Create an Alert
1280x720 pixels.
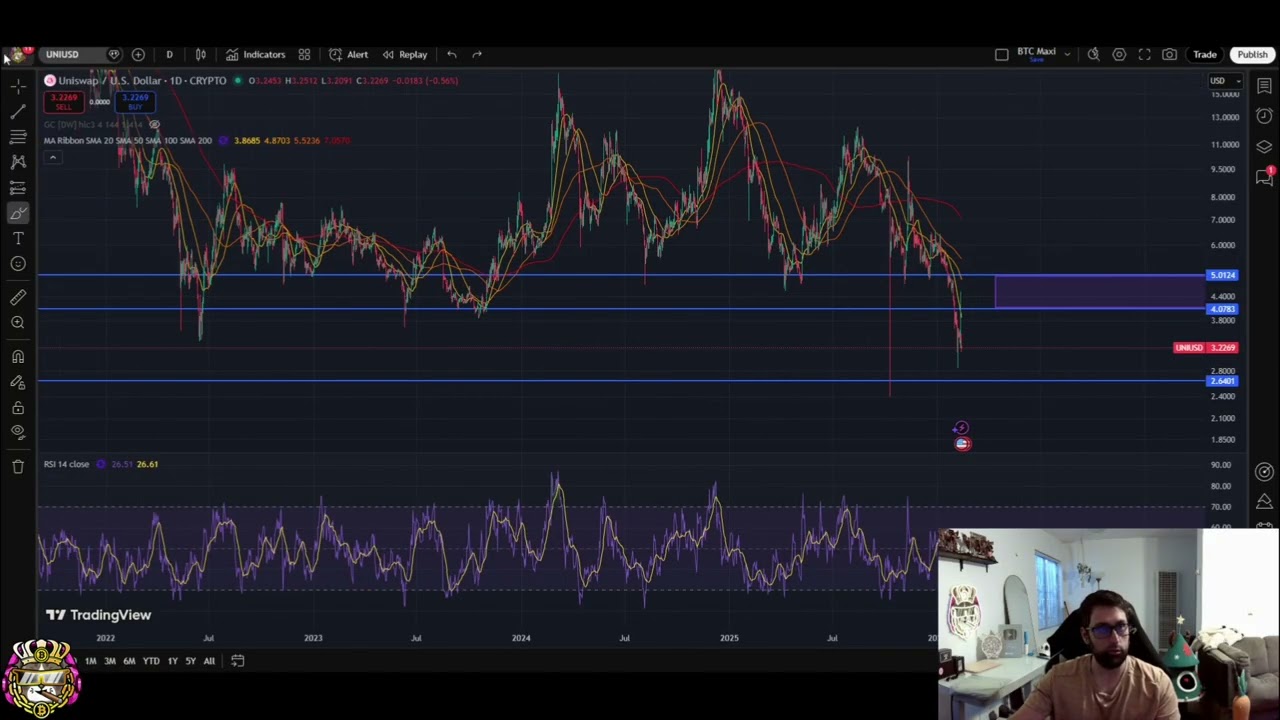click(x=349, y=55)
